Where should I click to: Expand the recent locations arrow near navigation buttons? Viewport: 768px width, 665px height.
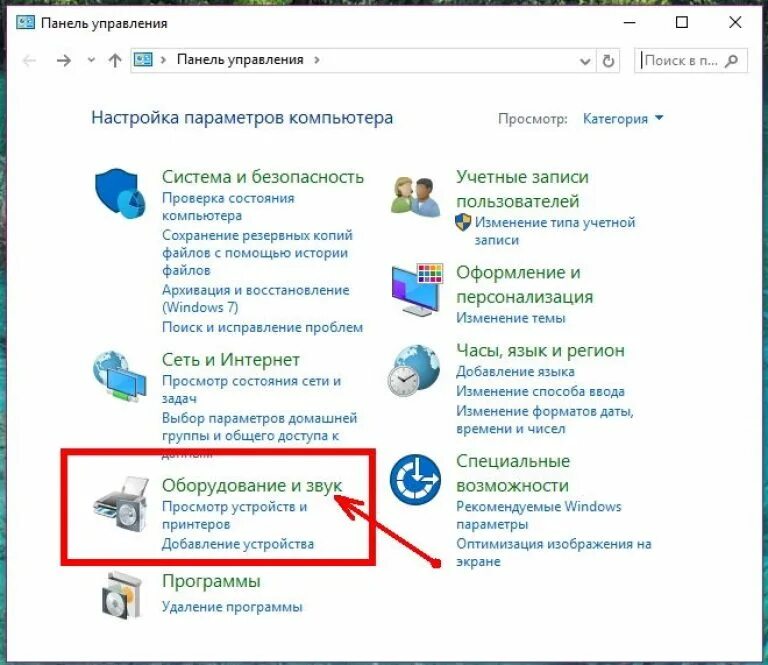(91, 60)
